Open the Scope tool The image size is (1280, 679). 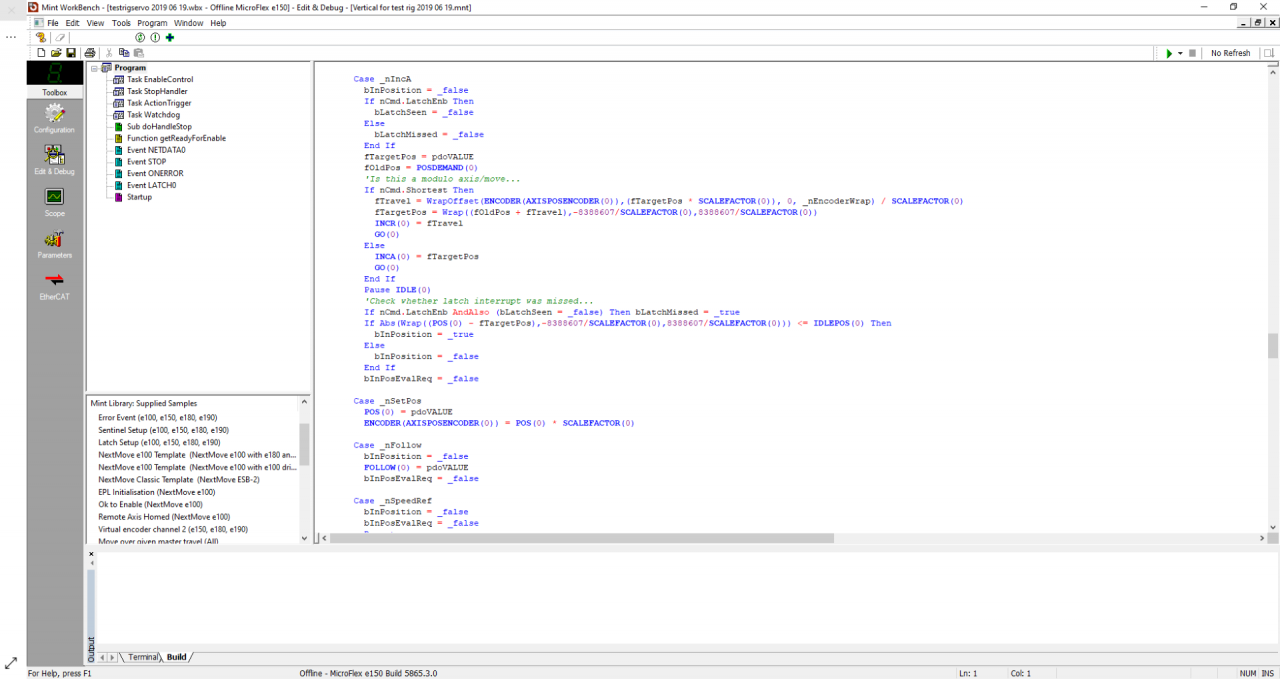(x=54, y=201)
